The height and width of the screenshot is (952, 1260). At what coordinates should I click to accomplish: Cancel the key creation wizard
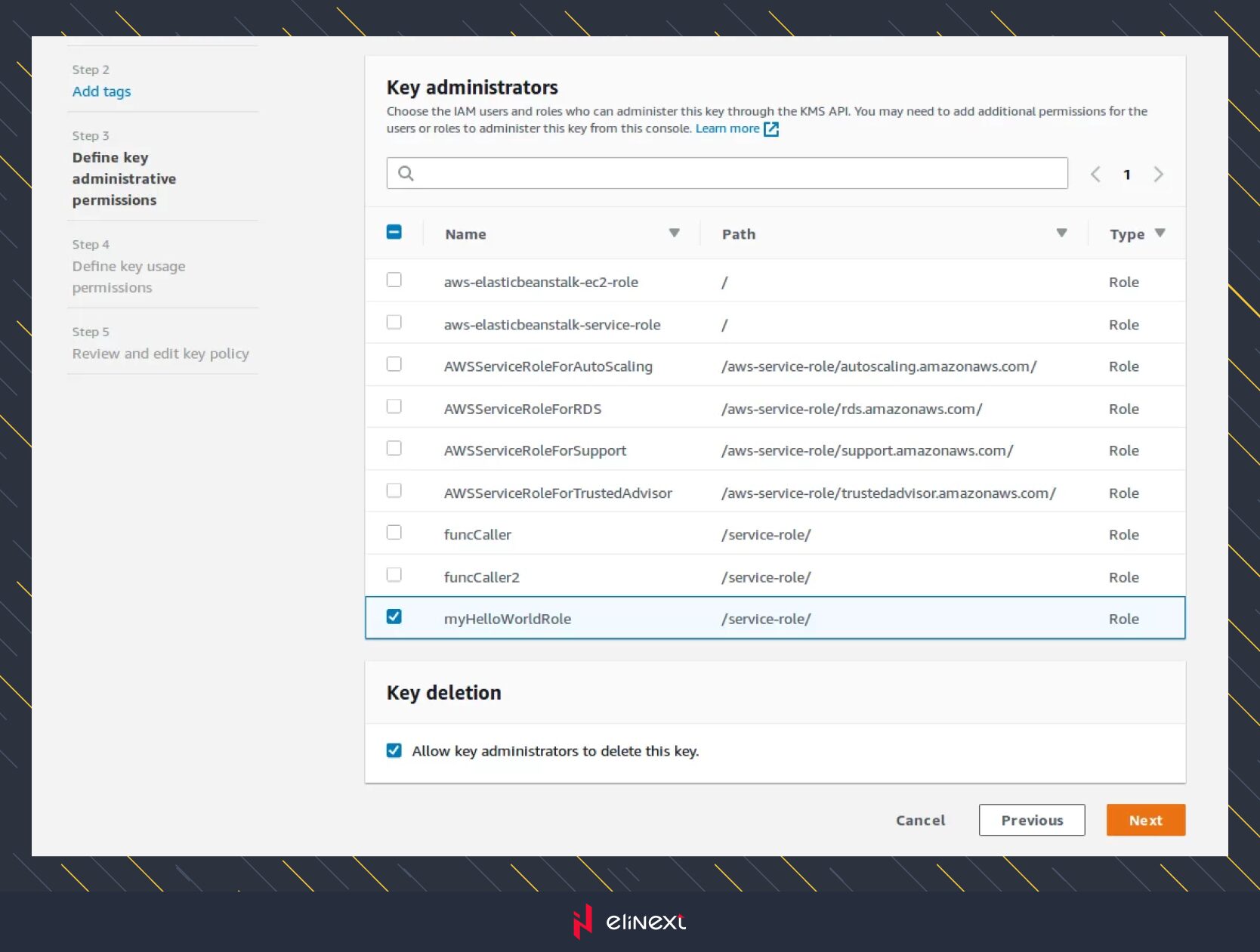920,820
